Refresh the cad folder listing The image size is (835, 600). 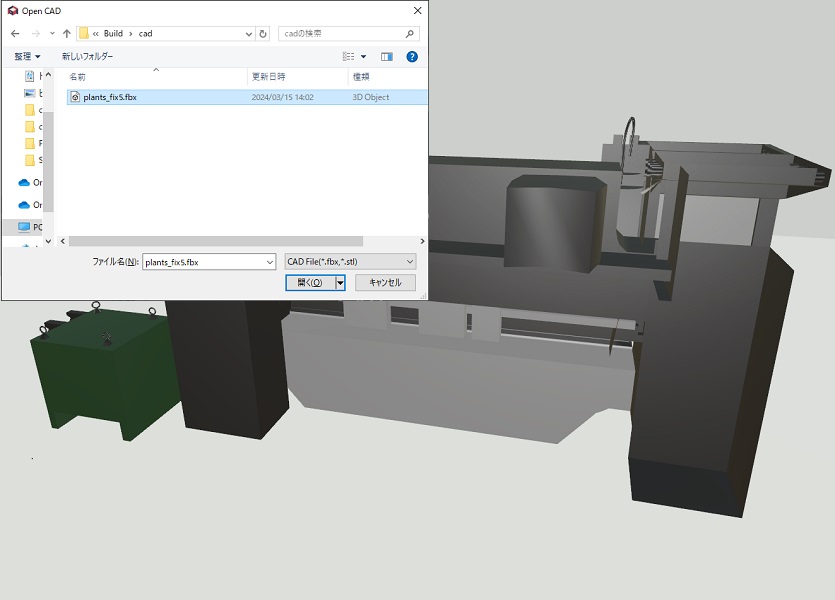(x=263, y=33)
